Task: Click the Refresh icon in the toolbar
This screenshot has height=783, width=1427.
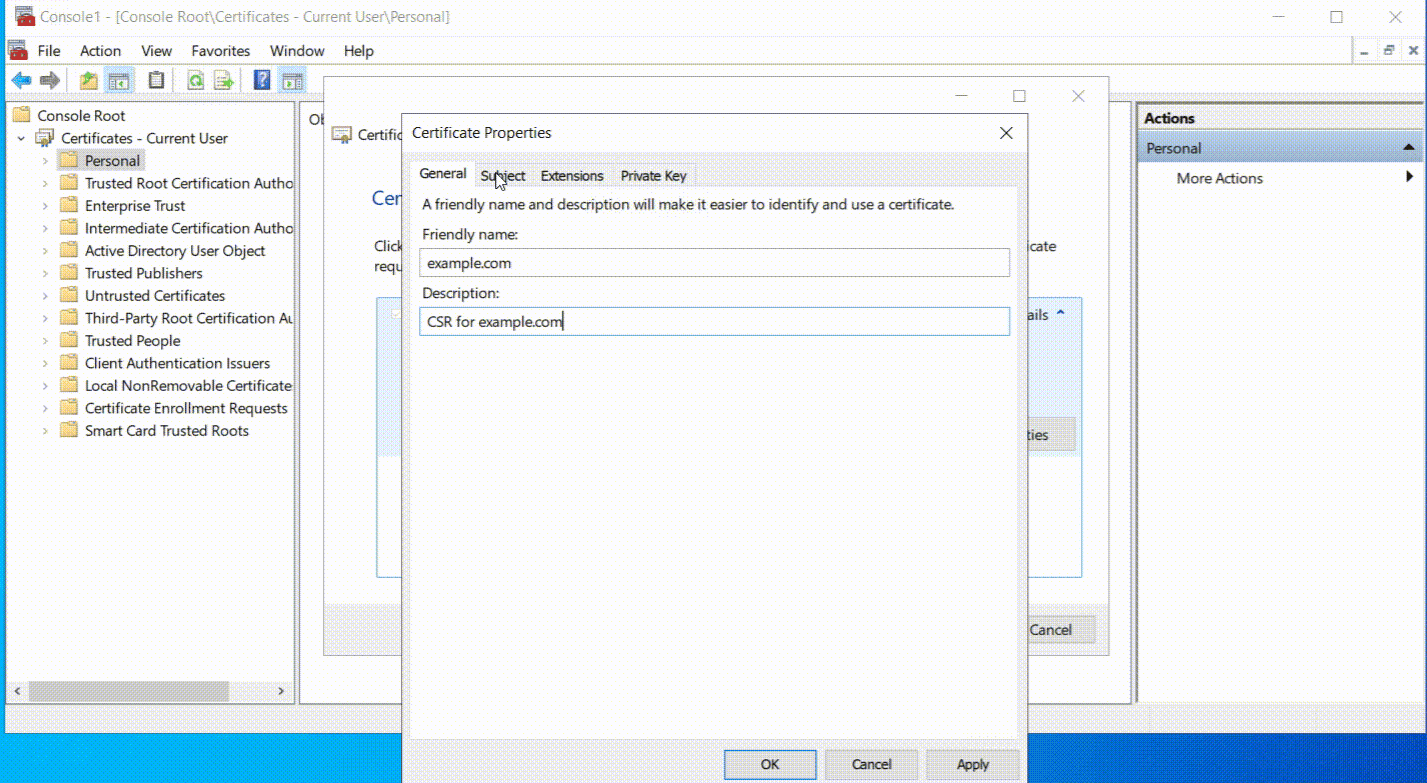Action: (x=195, y=80)
